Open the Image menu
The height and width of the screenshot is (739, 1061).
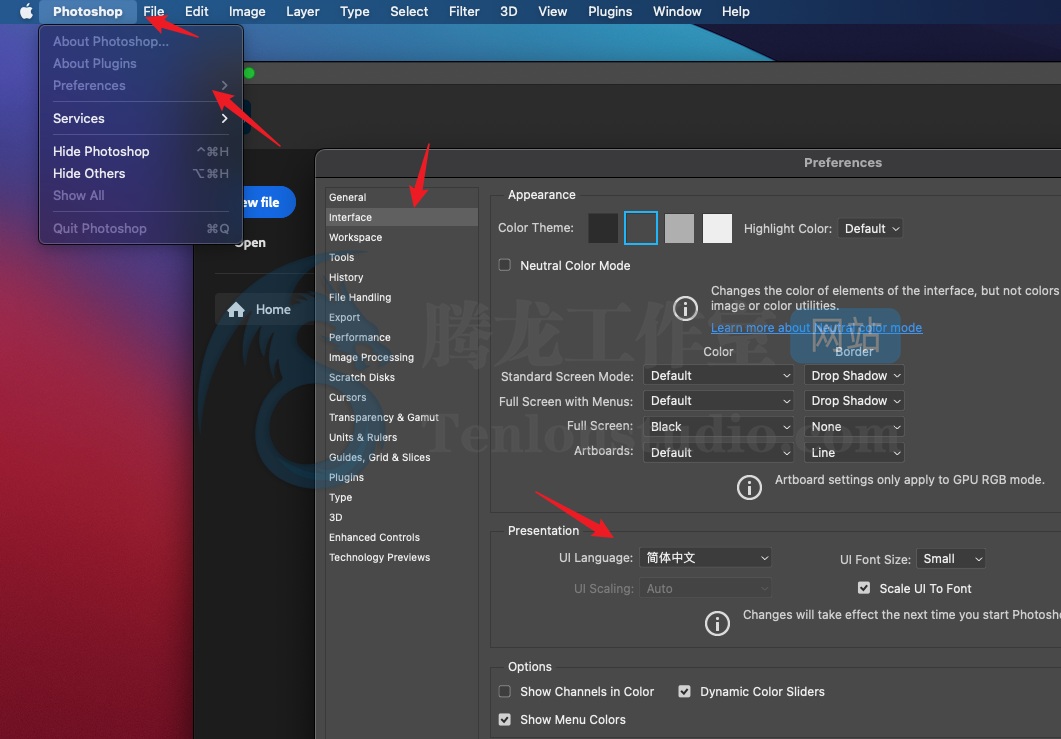point(247,12)
